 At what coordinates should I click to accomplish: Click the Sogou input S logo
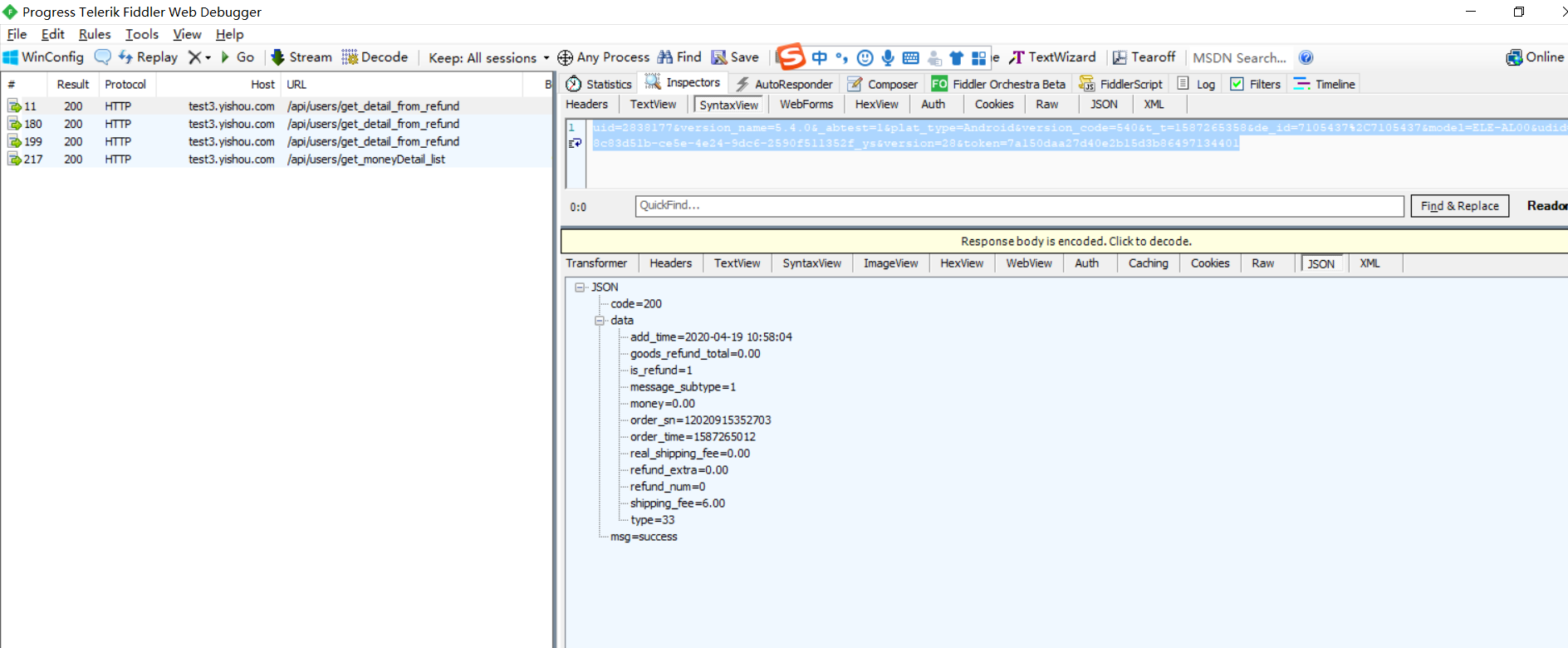pyautogui.click(x=791, y=56)
